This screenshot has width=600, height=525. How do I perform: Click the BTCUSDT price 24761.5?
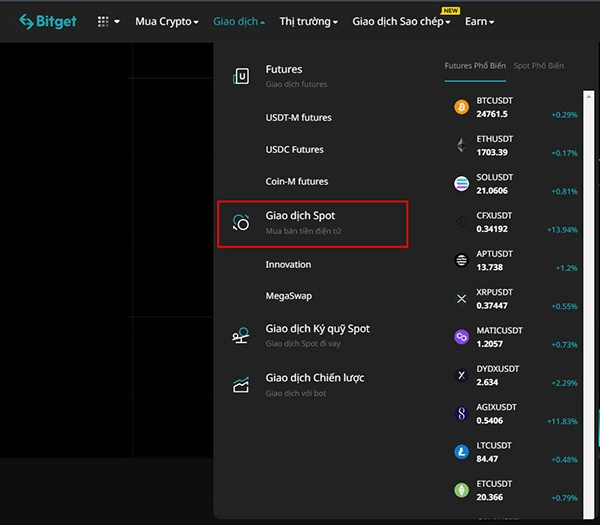click(492, 114)
